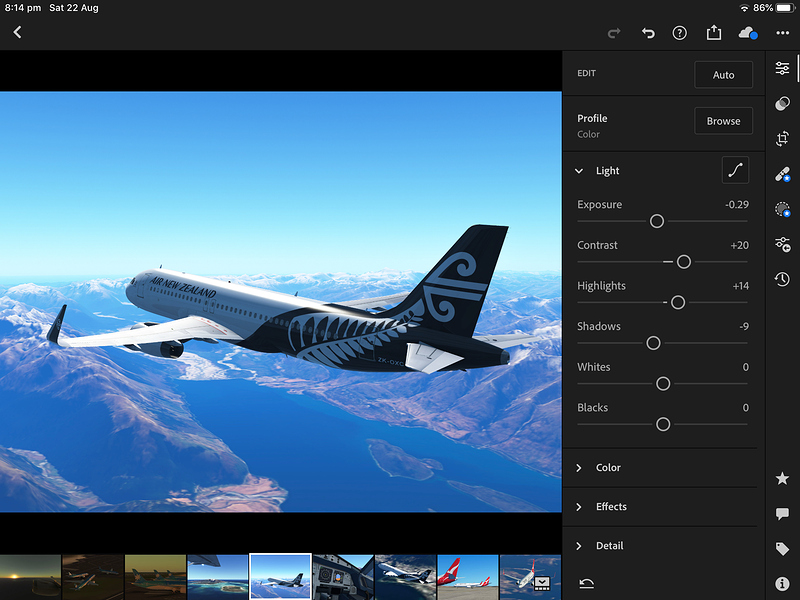Image resolution: width=800 pixels, height=600 pixels.
Task: Select the Healing brush tool
Action: pyautogui.click(x=782, y=174)
